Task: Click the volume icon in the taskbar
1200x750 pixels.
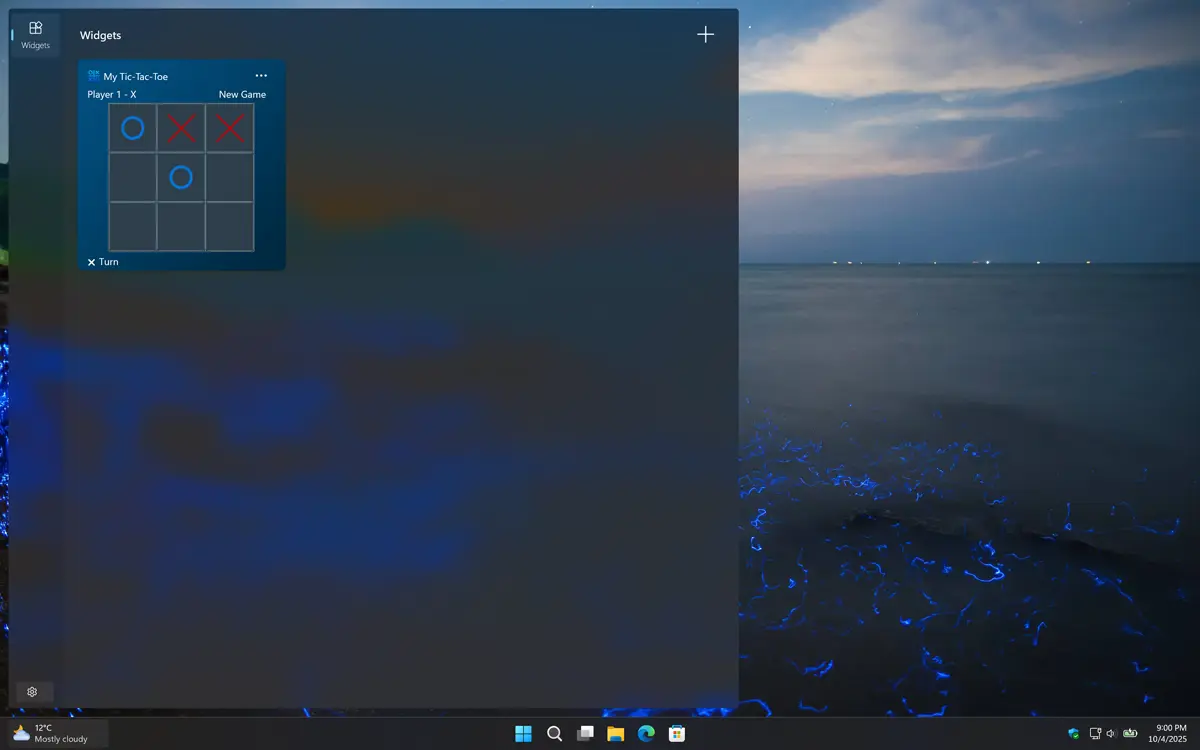Action: coord(1111,733)
